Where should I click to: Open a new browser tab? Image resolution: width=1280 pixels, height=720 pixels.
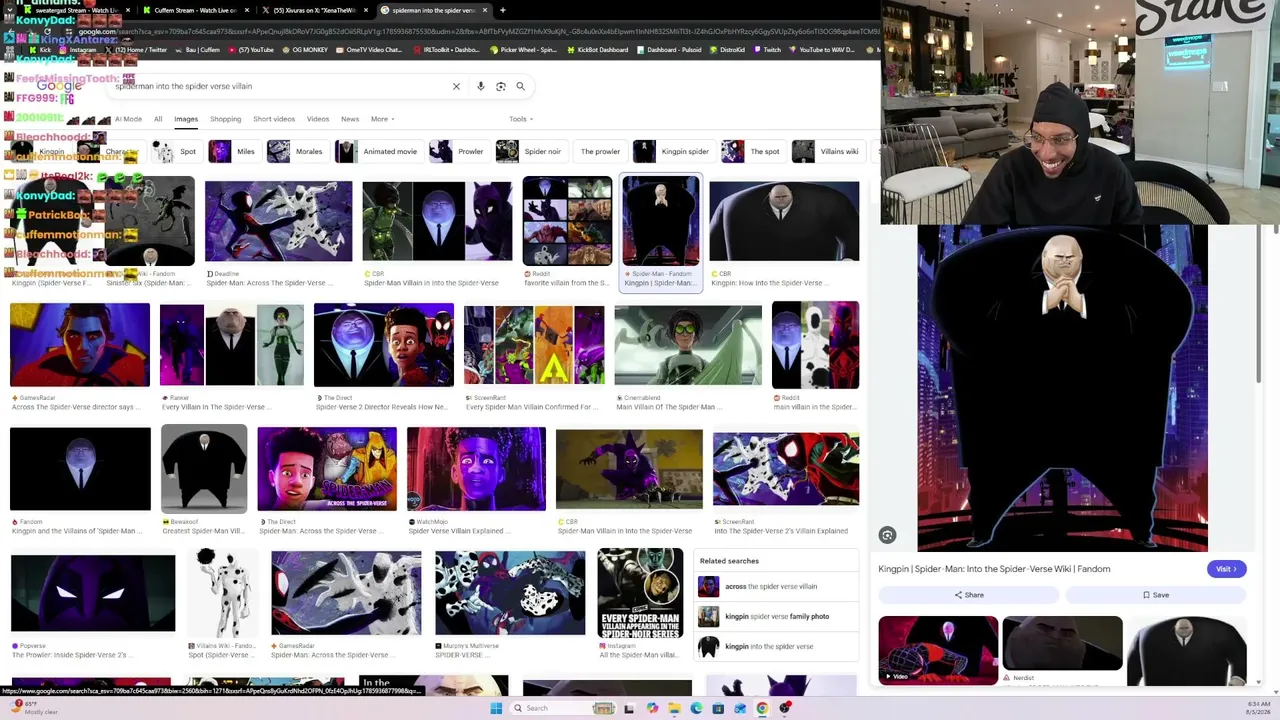click(x=503, y=10)
